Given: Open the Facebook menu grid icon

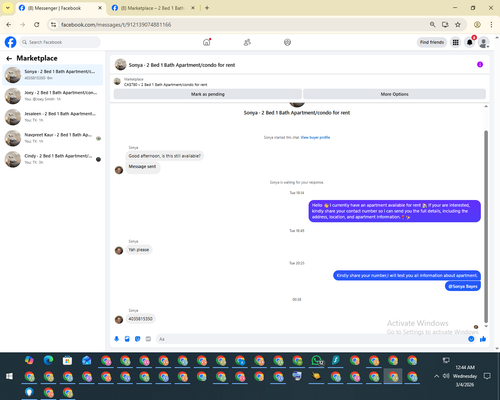Looking at the screenshot, I should (455, 42).
